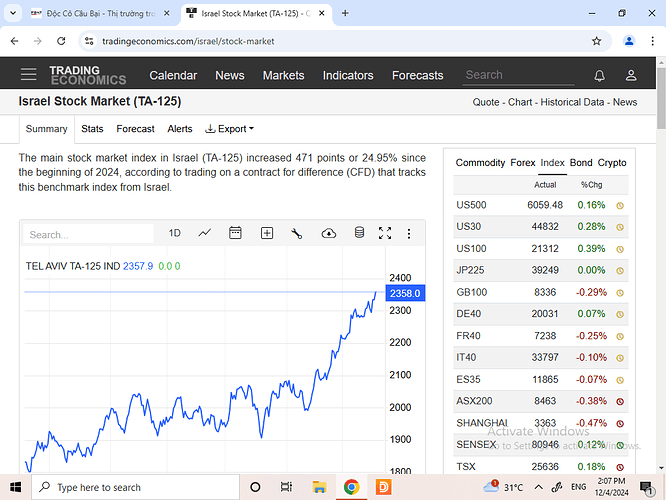
Task: Click the Quote link
Action: point(486,102)
